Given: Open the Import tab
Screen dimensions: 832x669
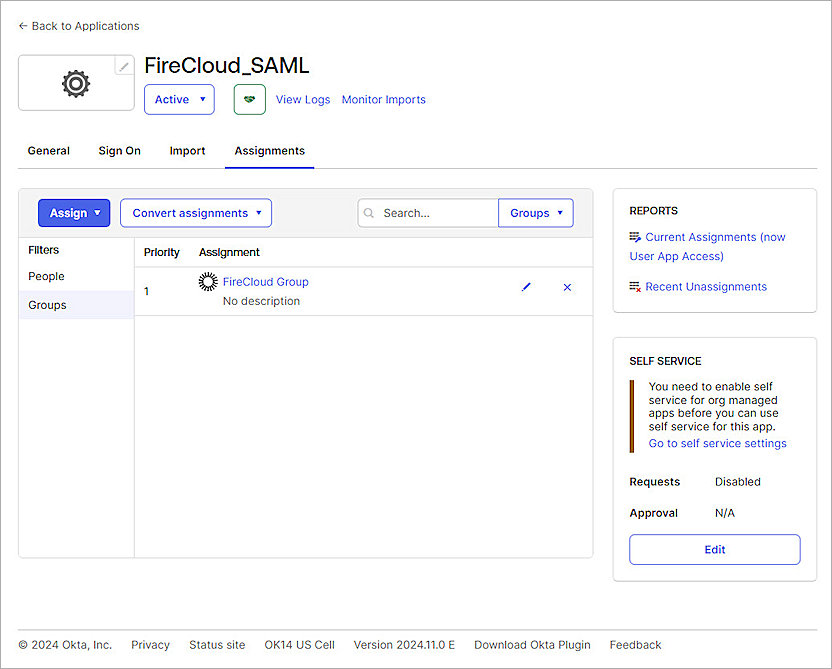Looking at the screenshot, I should click(x=187, y=150).
